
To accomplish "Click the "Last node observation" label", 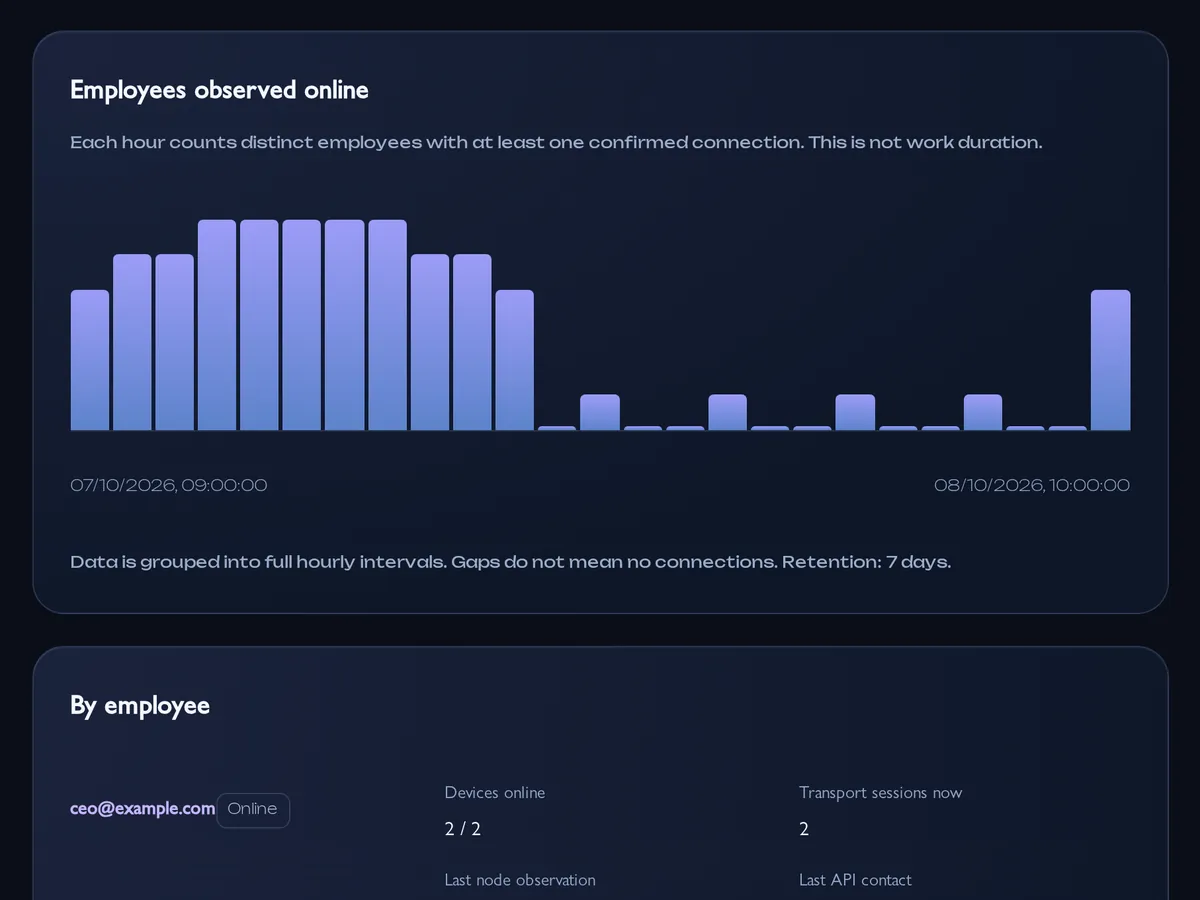I will [520, 880].
